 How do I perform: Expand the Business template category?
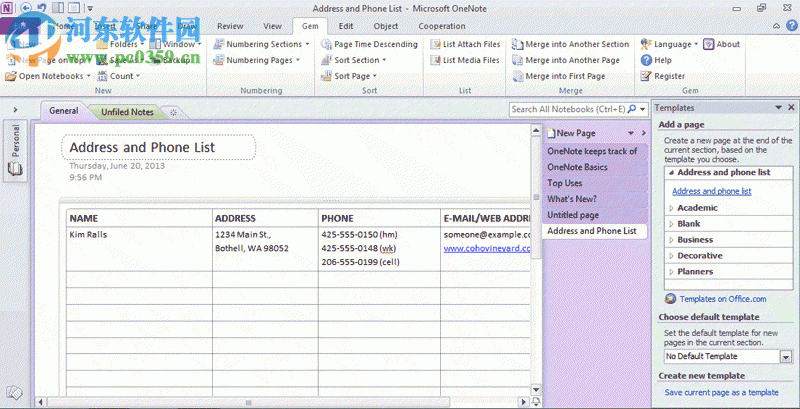[x=671, y=240]
